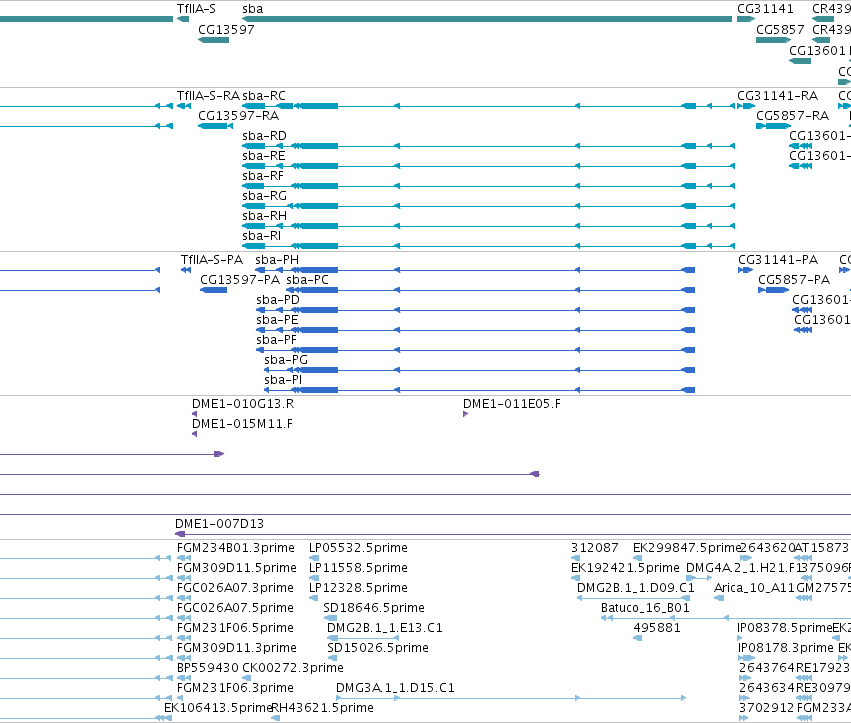Click the CG13597-PA protein label
This screenshot has width=851, height=723.
click(x=240, y=280)
